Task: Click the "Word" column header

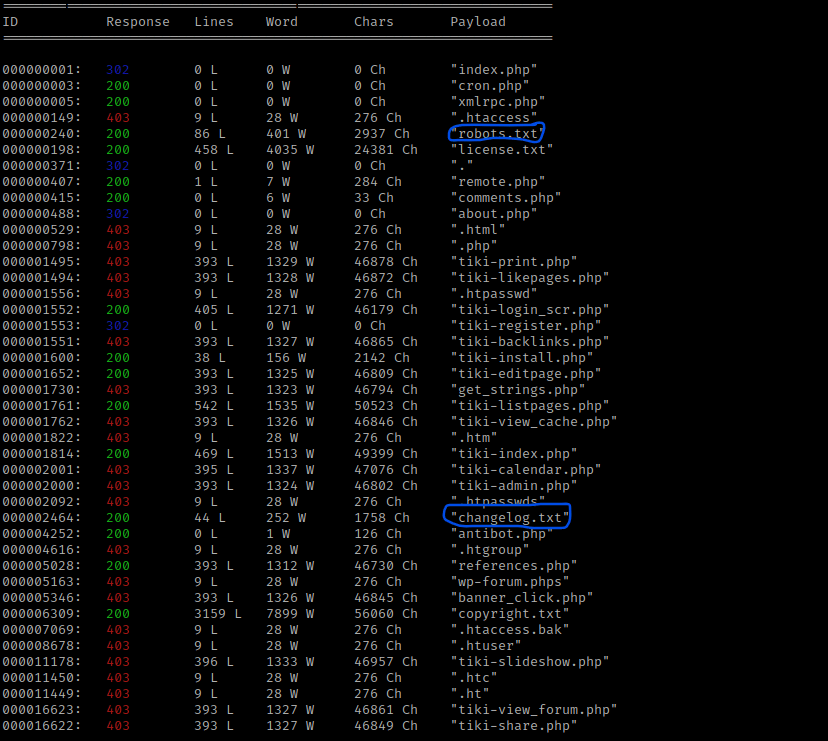Action: (x=282, y=21)
